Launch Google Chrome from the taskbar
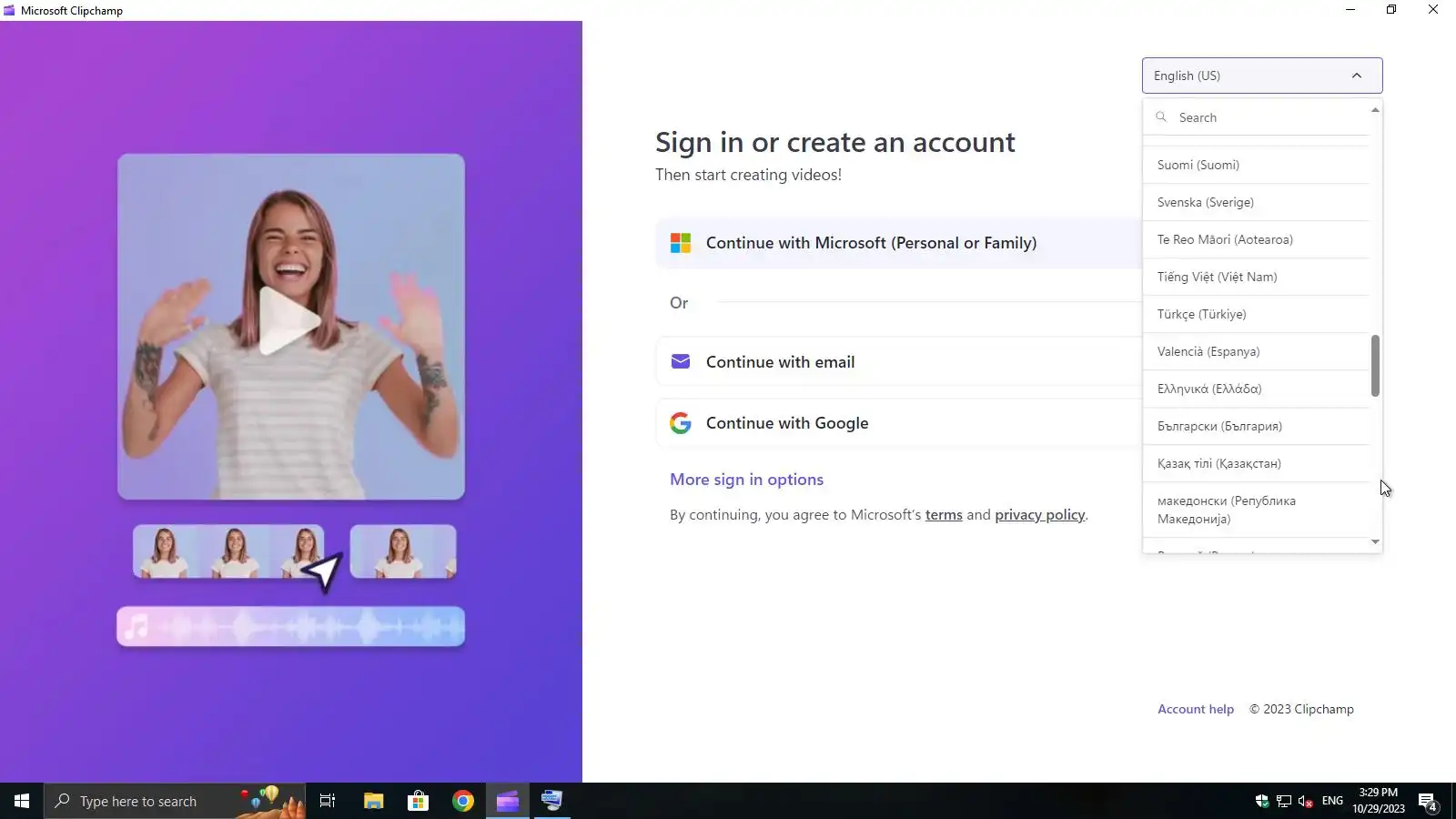The width and height of the screenshot is (1456, 819). click(463, 801)
